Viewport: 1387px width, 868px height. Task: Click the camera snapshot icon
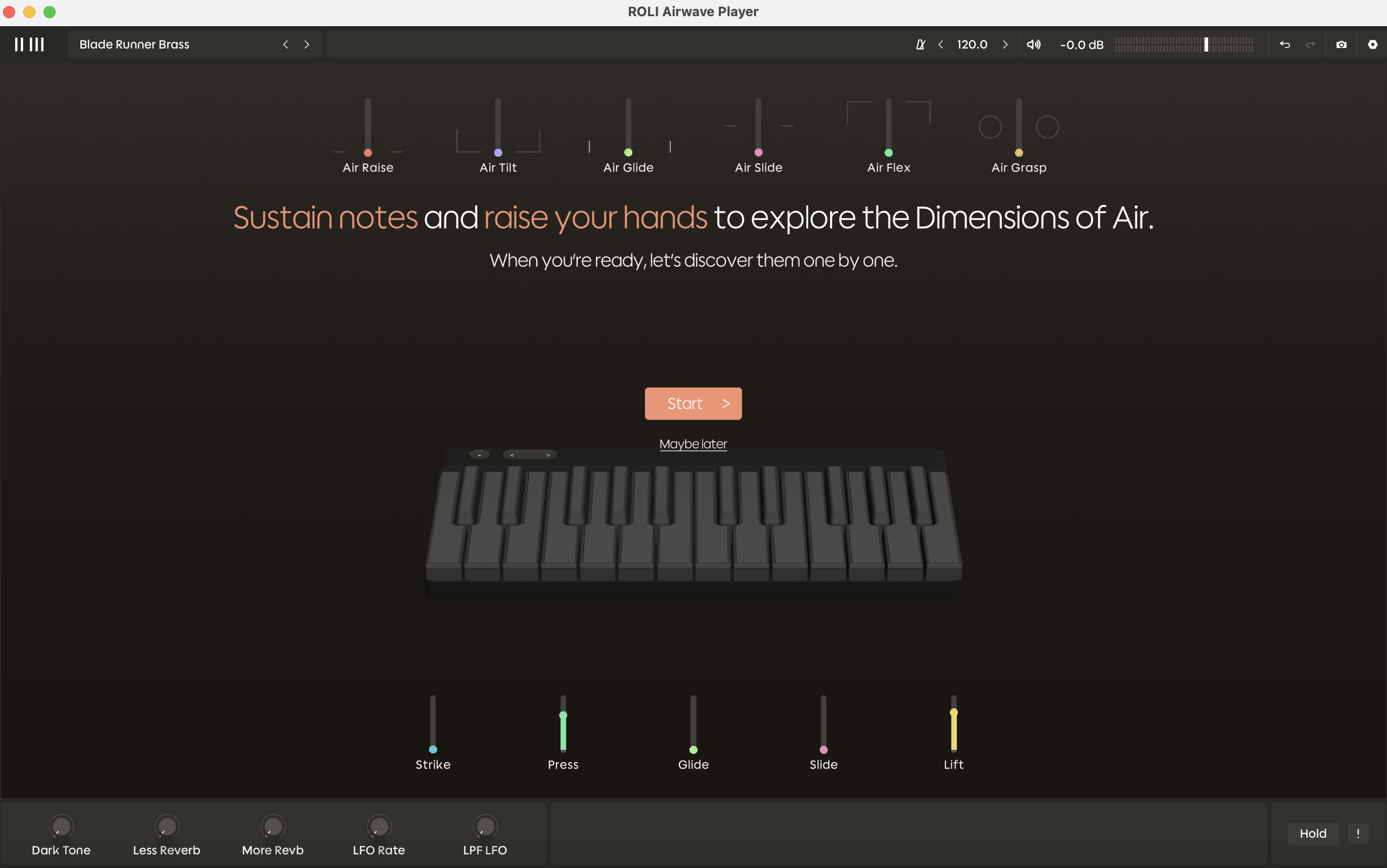click(x=1341, y=44)
